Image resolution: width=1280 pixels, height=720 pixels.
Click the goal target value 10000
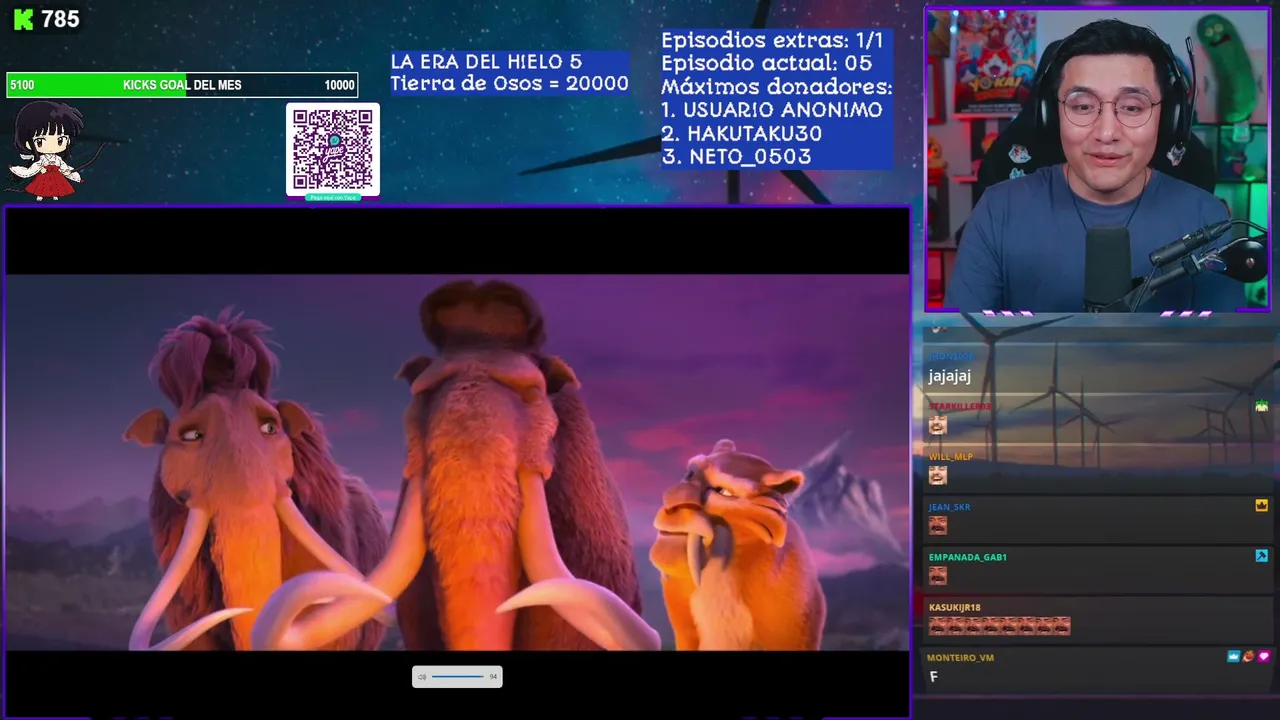339,85
